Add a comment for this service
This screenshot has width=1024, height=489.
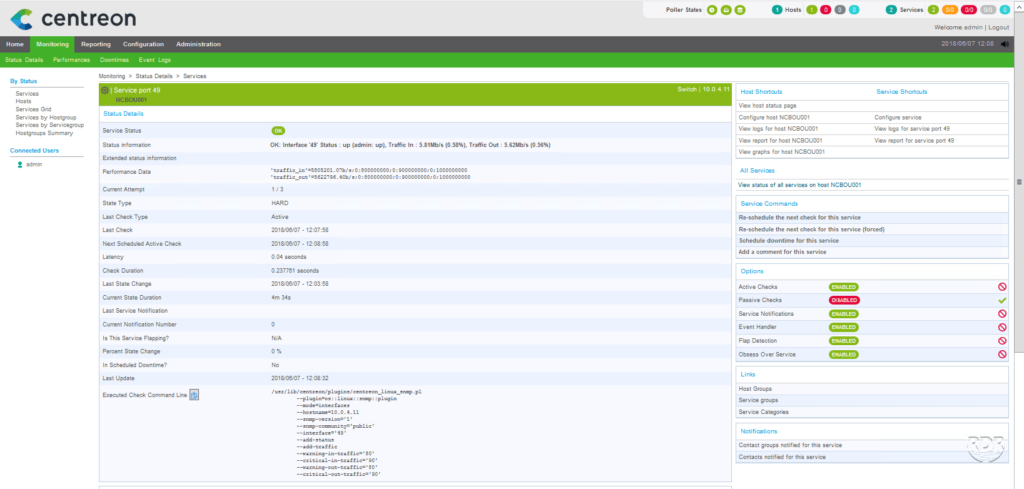782,251
